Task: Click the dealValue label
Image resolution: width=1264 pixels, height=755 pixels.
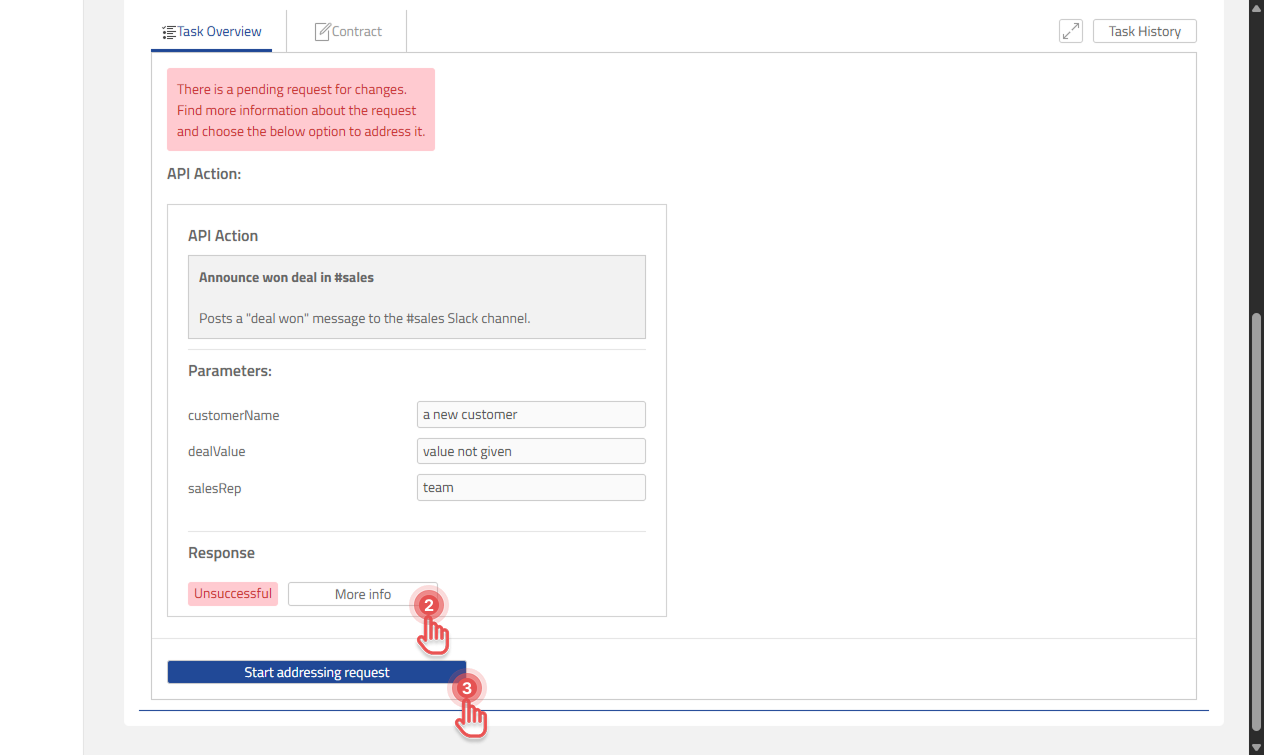Action: (x=217, y=451)
